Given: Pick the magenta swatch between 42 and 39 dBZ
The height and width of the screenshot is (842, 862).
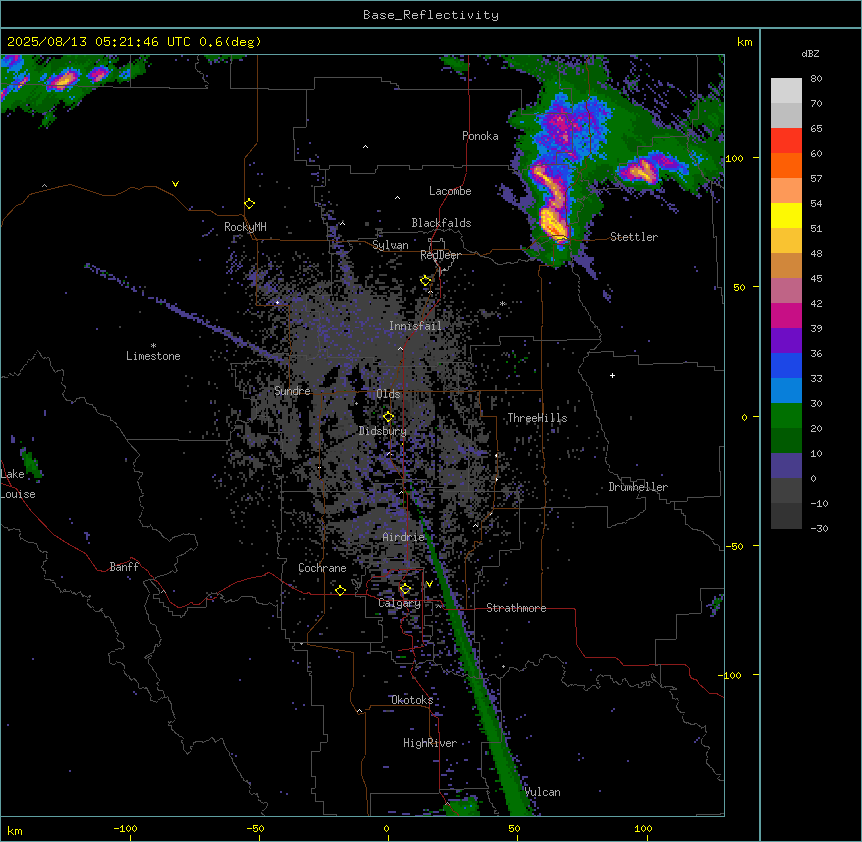Looking at the screenshot, I should (x=786, y=316).
